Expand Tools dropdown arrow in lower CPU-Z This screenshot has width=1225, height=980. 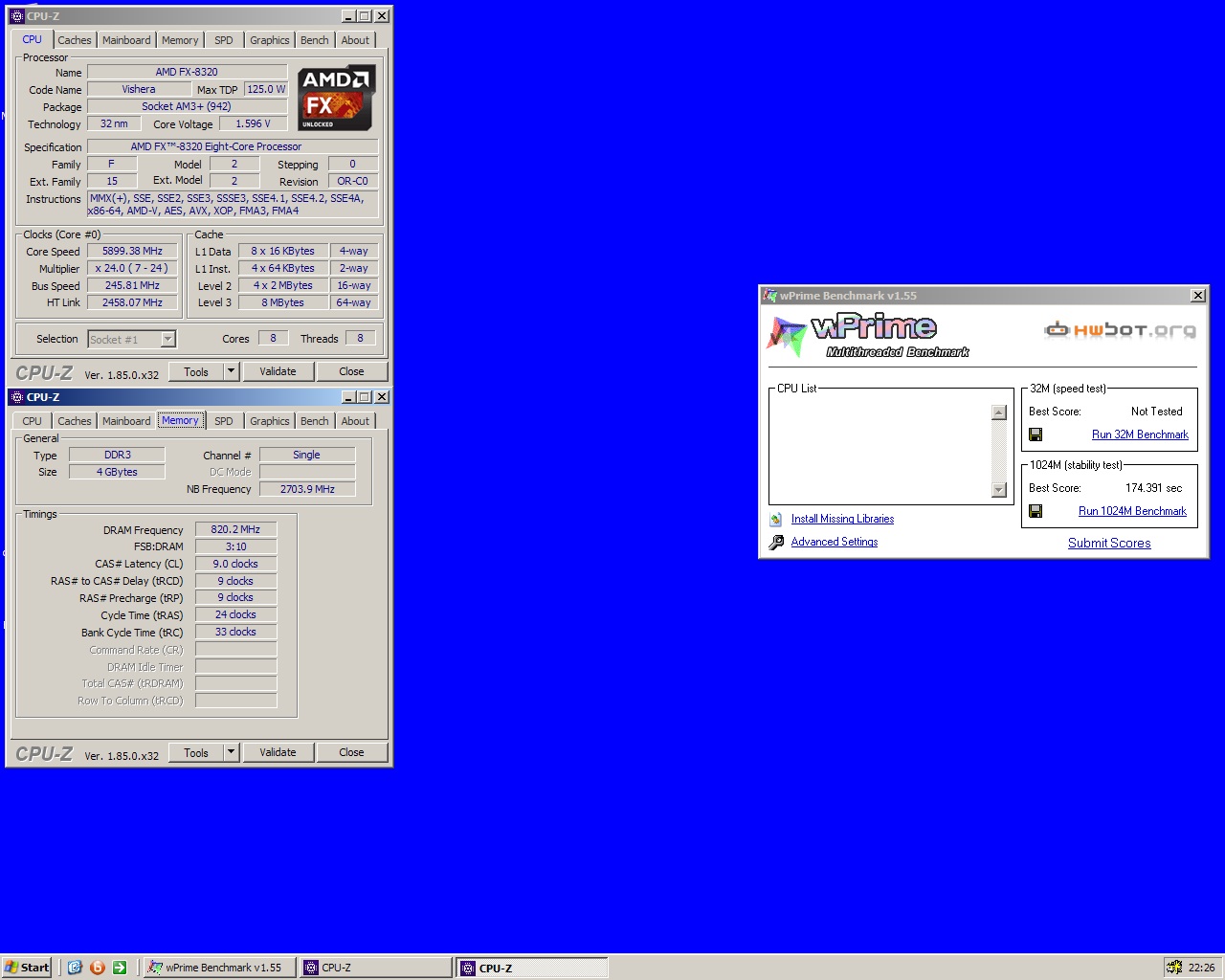click(231, 752)
